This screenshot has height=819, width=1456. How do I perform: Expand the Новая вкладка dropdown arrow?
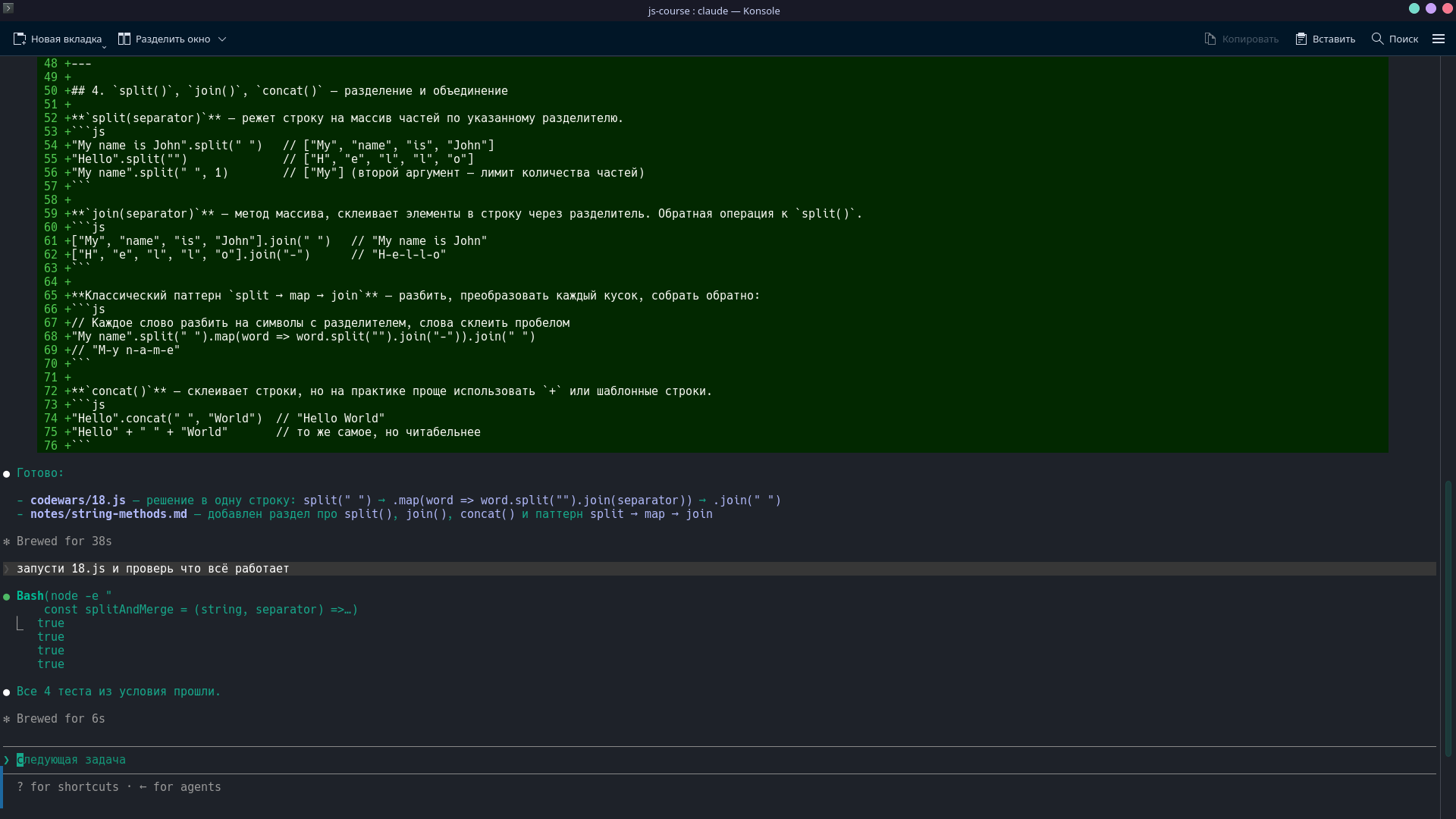coord(104,46)
